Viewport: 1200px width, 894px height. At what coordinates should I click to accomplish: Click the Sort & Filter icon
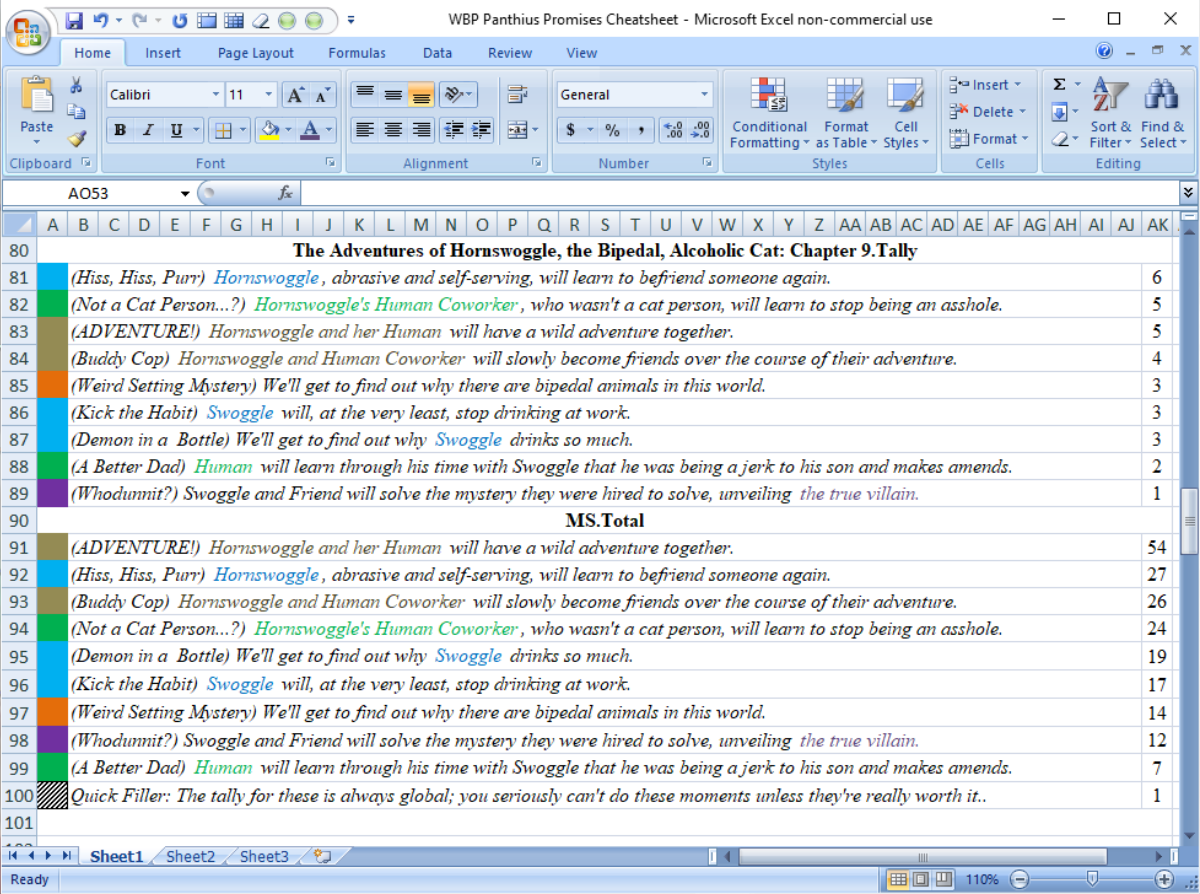point(1110,114)
